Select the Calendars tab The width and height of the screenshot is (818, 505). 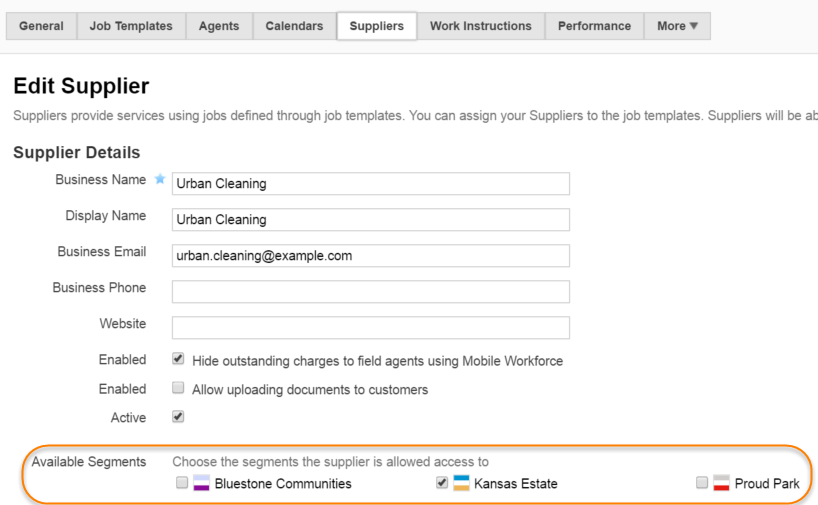[294, 26]
